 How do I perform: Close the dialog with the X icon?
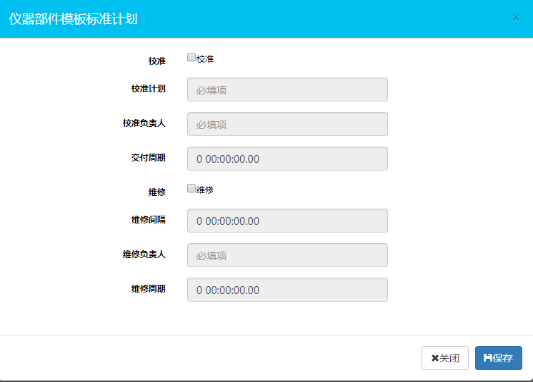(x=516, y=17)
